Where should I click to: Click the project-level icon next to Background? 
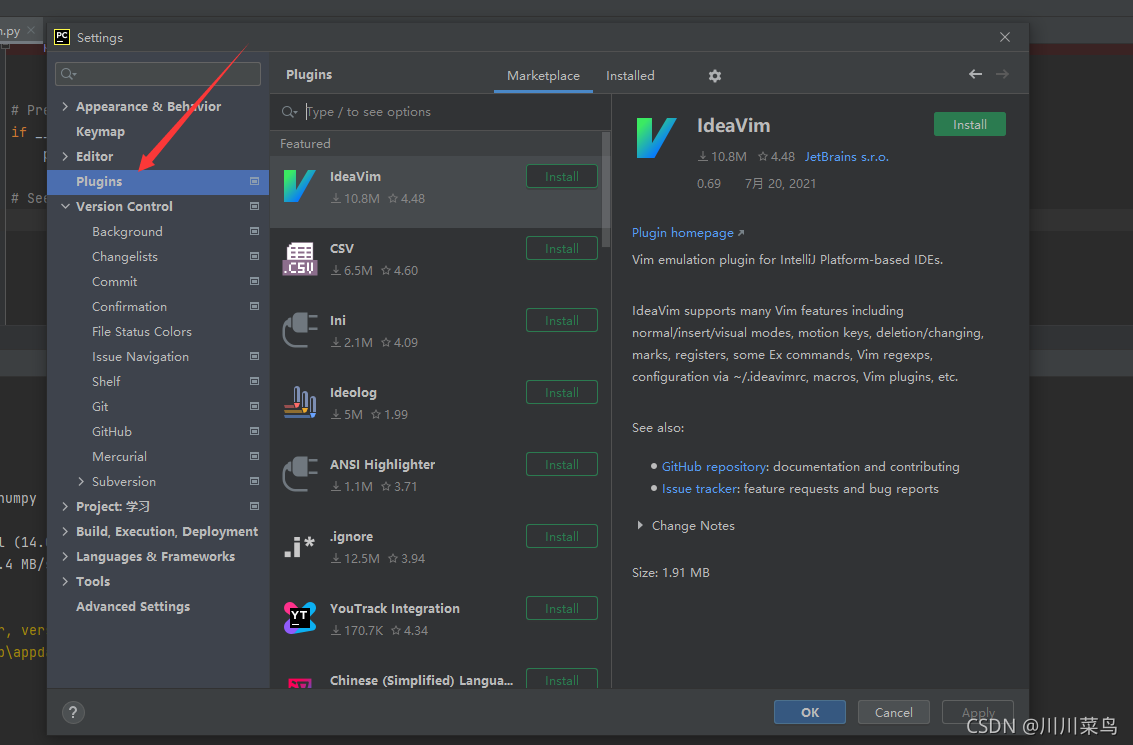click(x=254, y=231)
